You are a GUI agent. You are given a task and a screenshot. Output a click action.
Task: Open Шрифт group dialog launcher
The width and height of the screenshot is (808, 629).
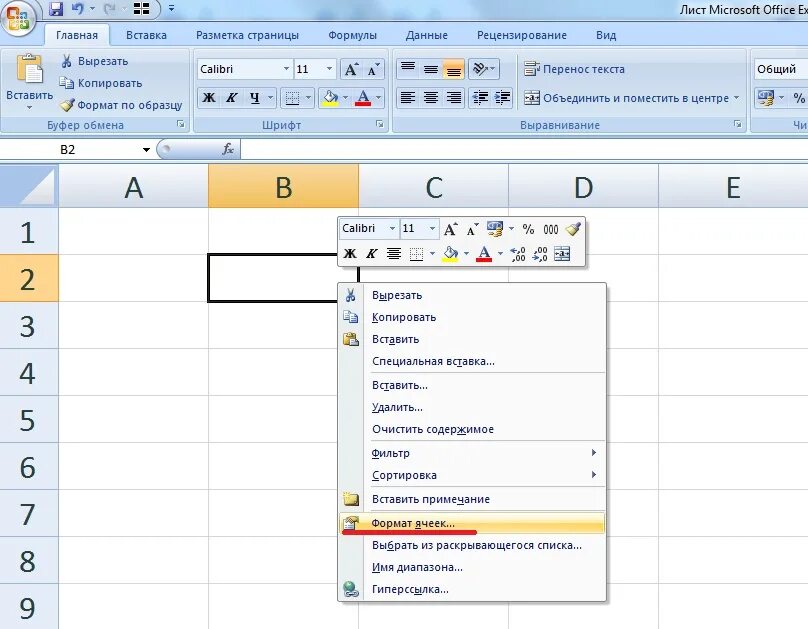[380, 124]
